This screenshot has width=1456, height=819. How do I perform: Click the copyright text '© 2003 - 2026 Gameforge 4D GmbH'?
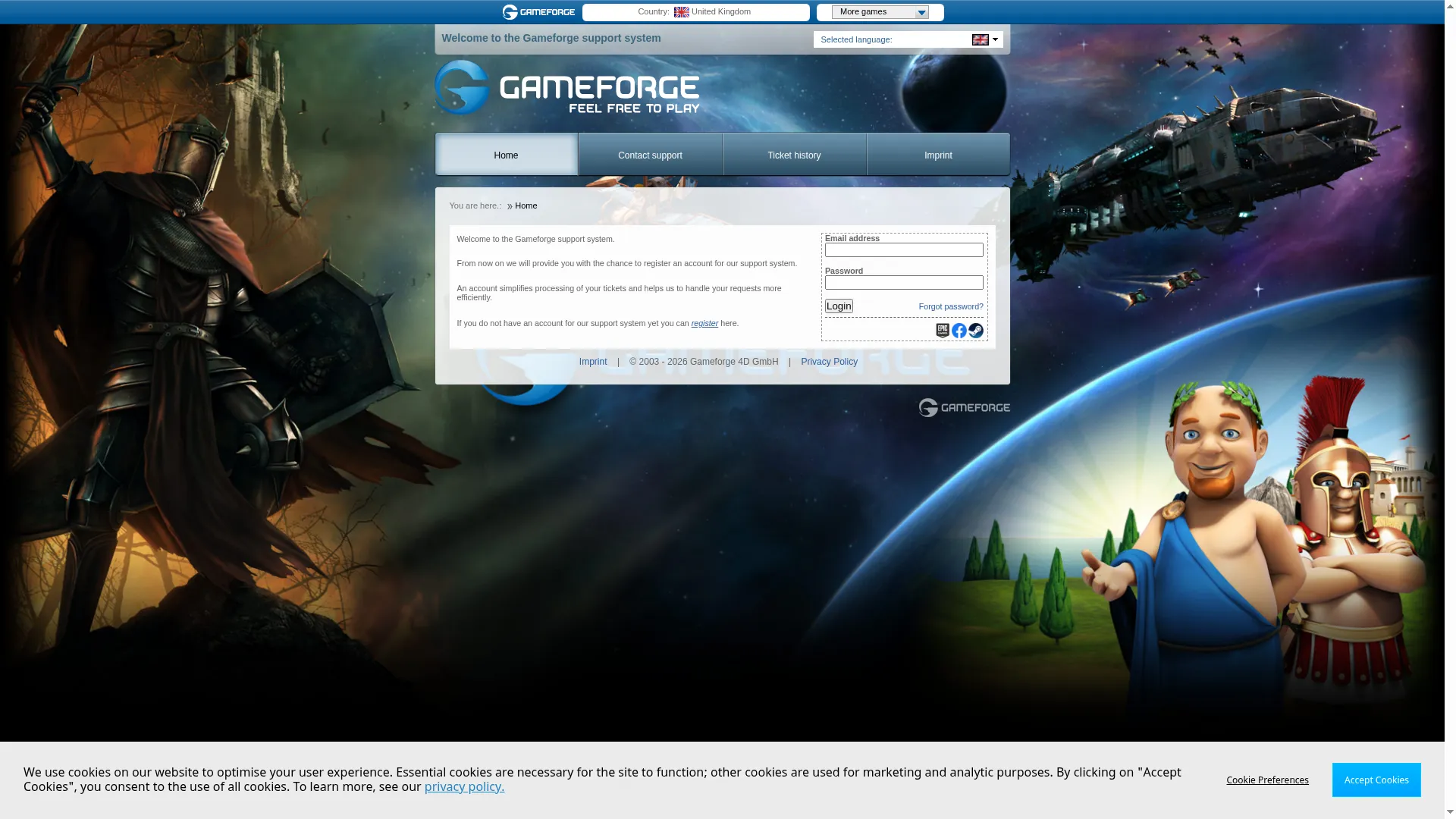(704, 362)
